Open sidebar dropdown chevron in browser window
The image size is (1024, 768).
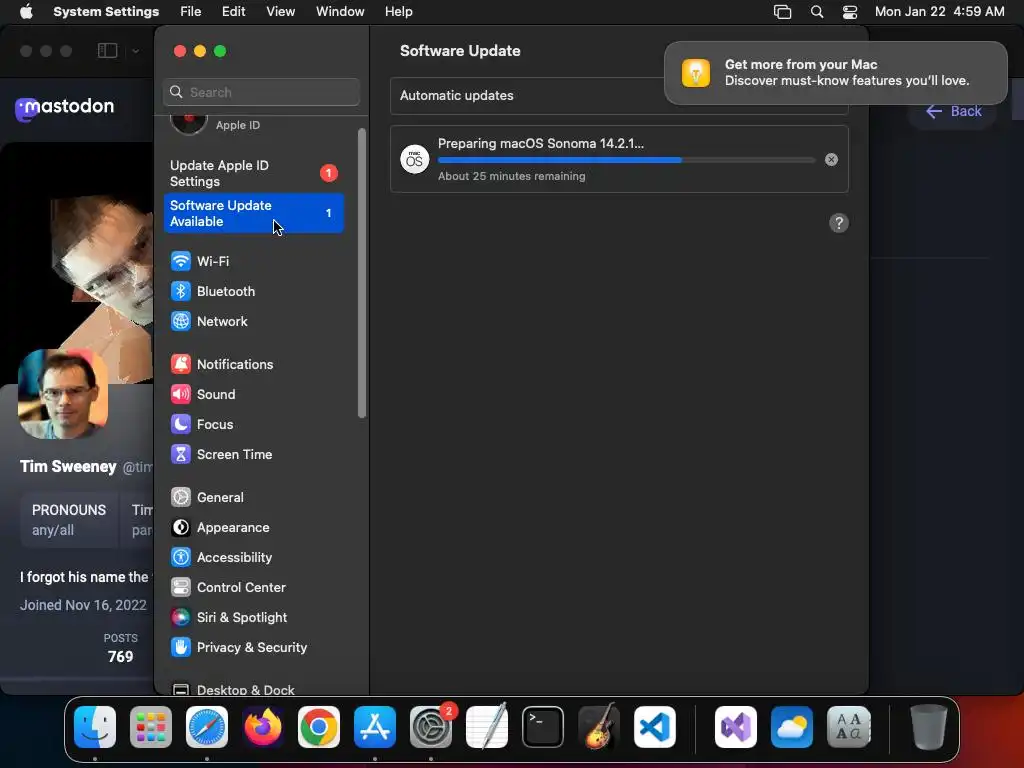coord(135,51)
